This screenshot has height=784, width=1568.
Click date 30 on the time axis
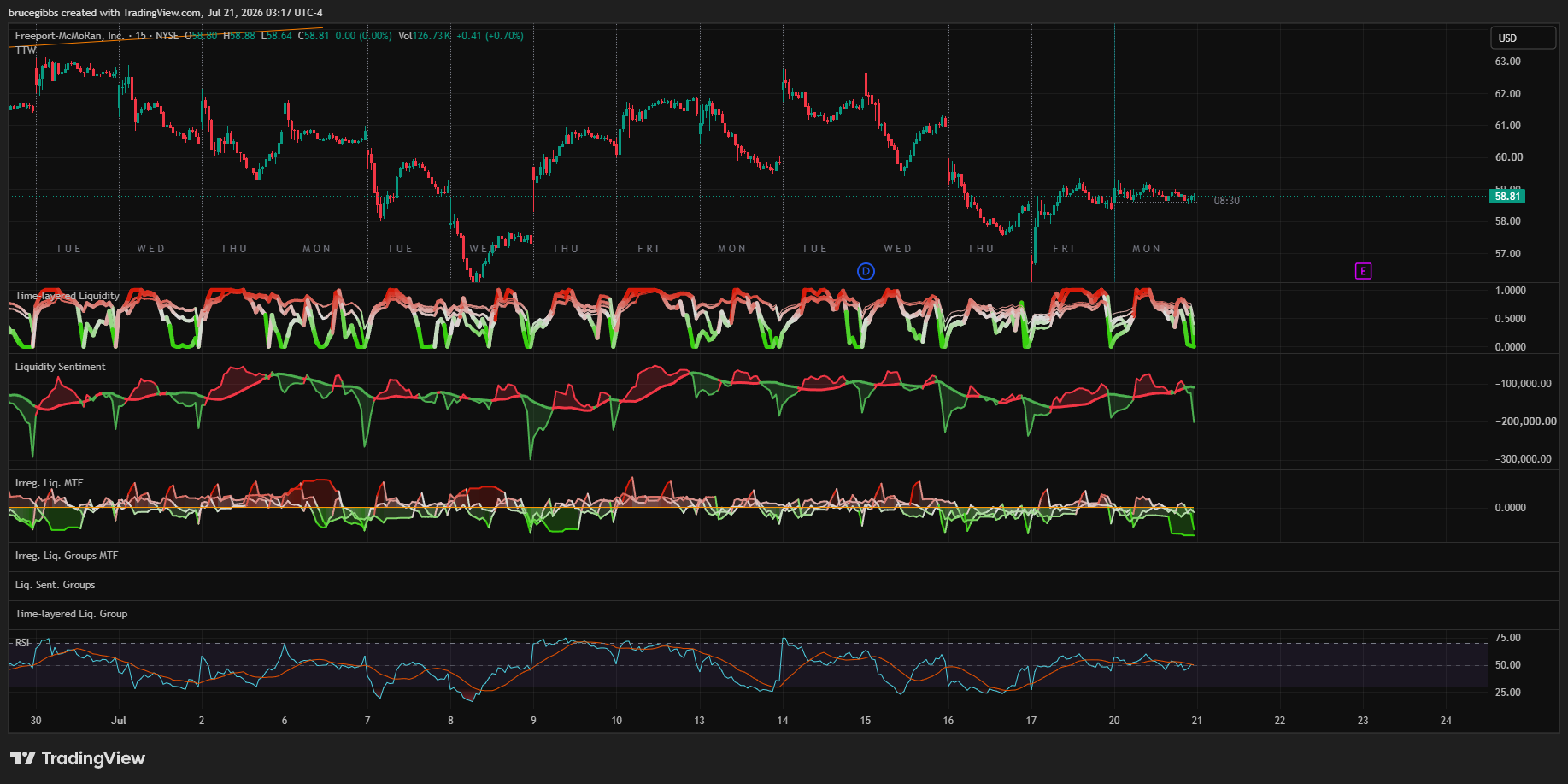(x=36, y=721)
